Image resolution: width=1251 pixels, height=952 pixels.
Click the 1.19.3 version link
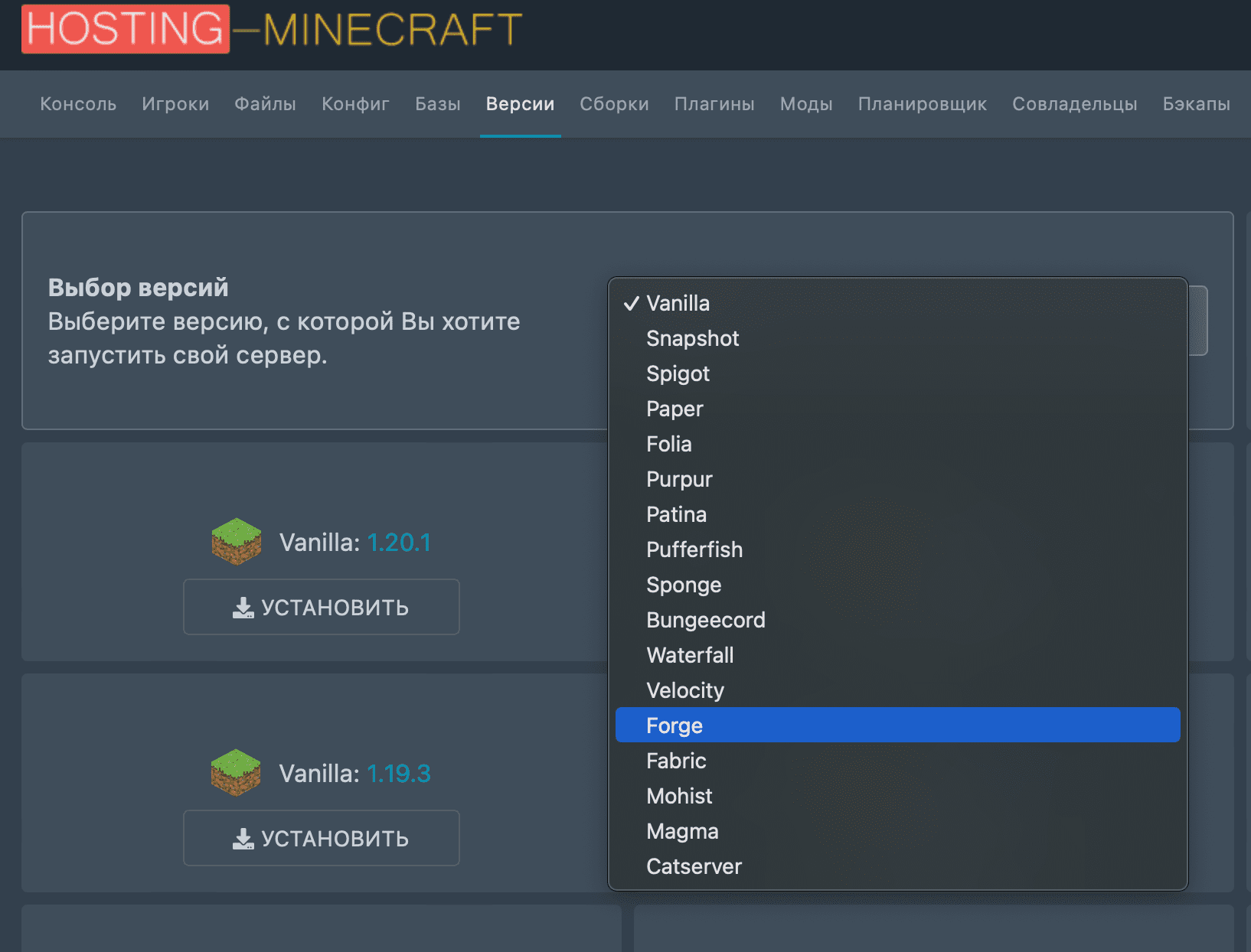coord(399,774)
